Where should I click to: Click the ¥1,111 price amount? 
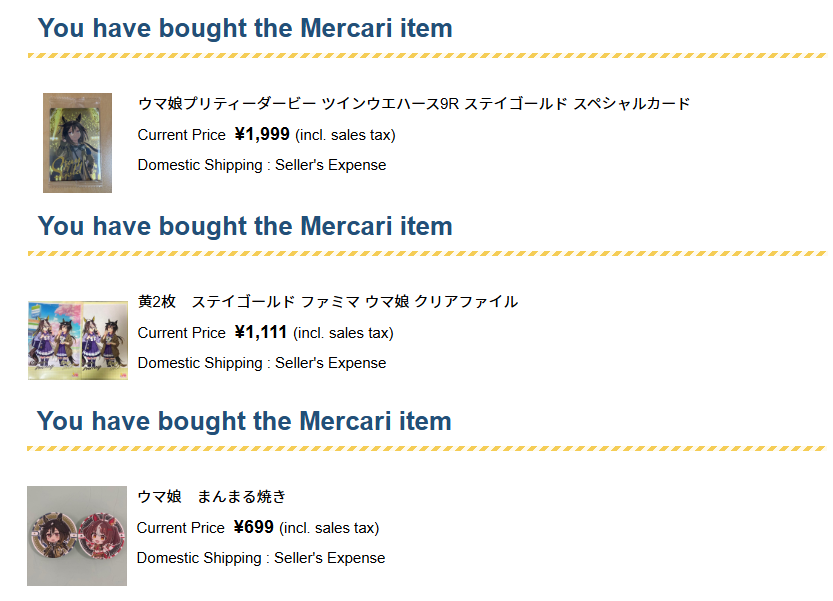(261, 332)
